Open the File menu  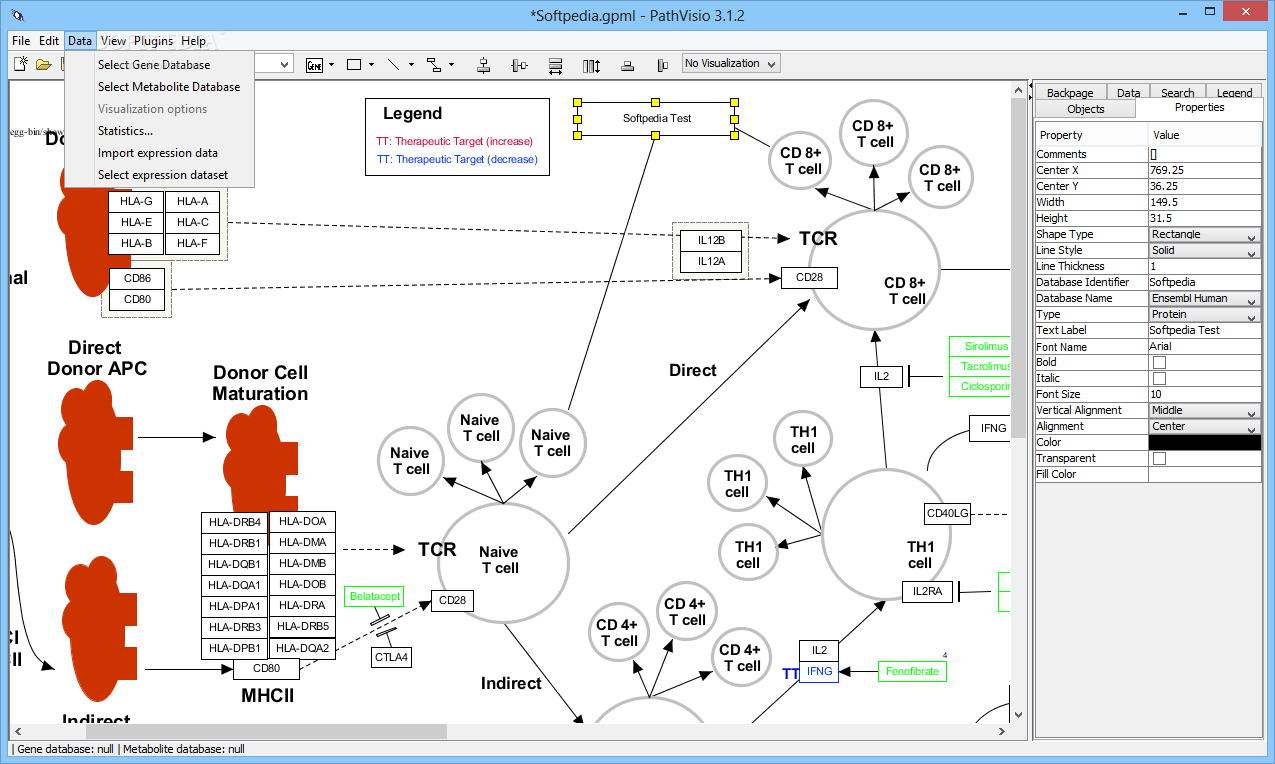21,41
